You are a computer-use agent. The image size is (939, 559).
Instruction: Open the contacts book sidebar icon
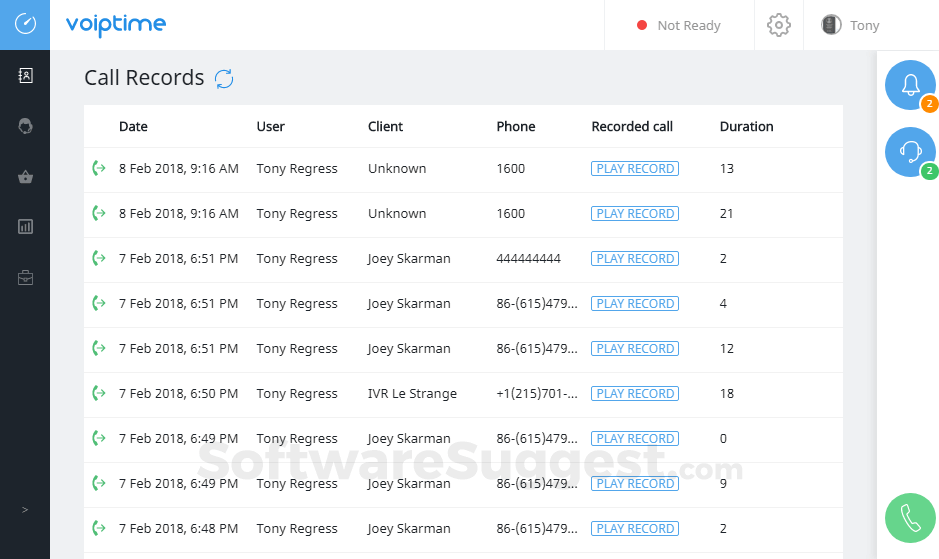pos(25,76)
